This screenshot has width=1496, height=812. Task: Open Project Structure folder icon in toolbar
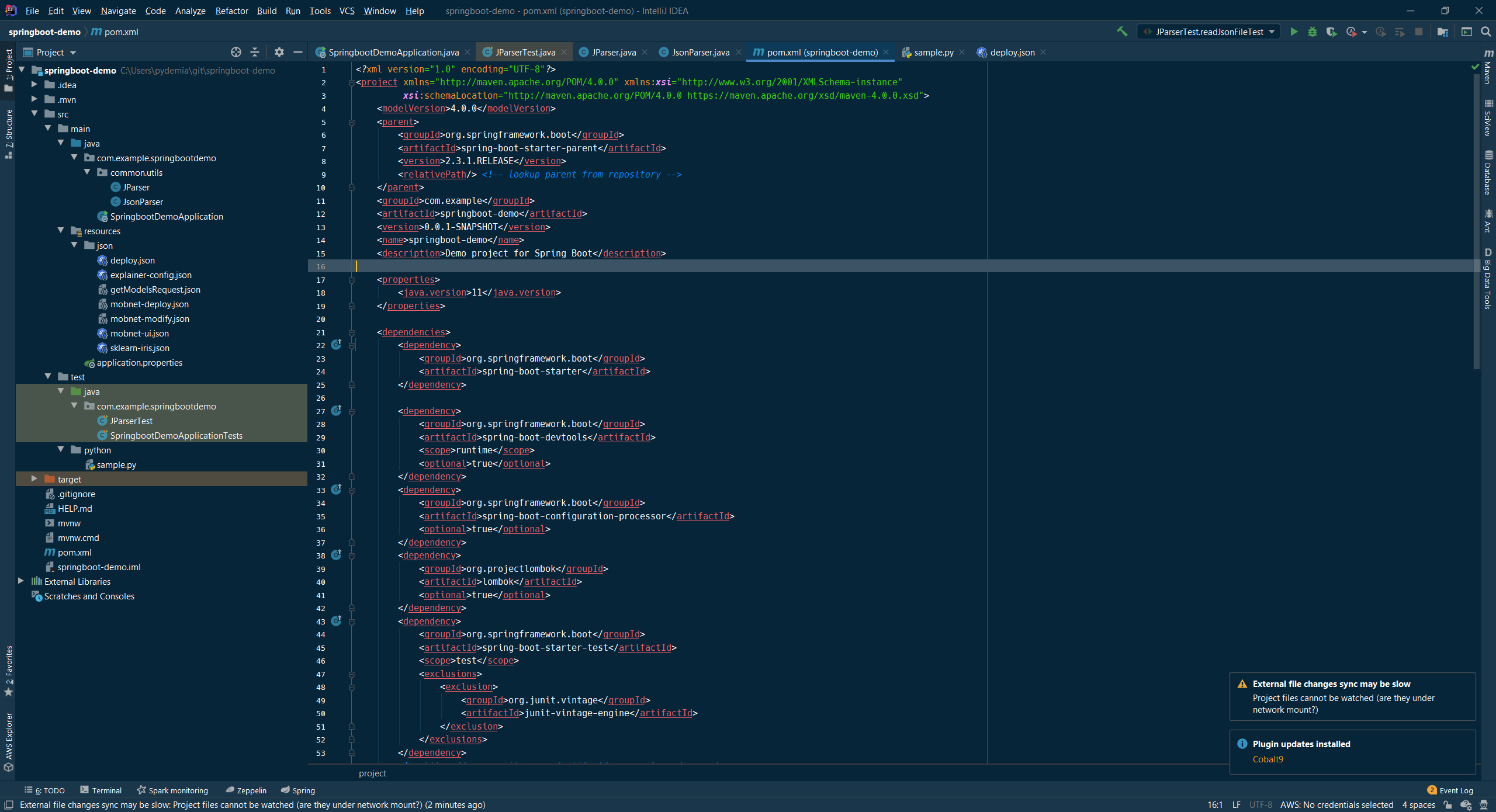[1442, 32]
